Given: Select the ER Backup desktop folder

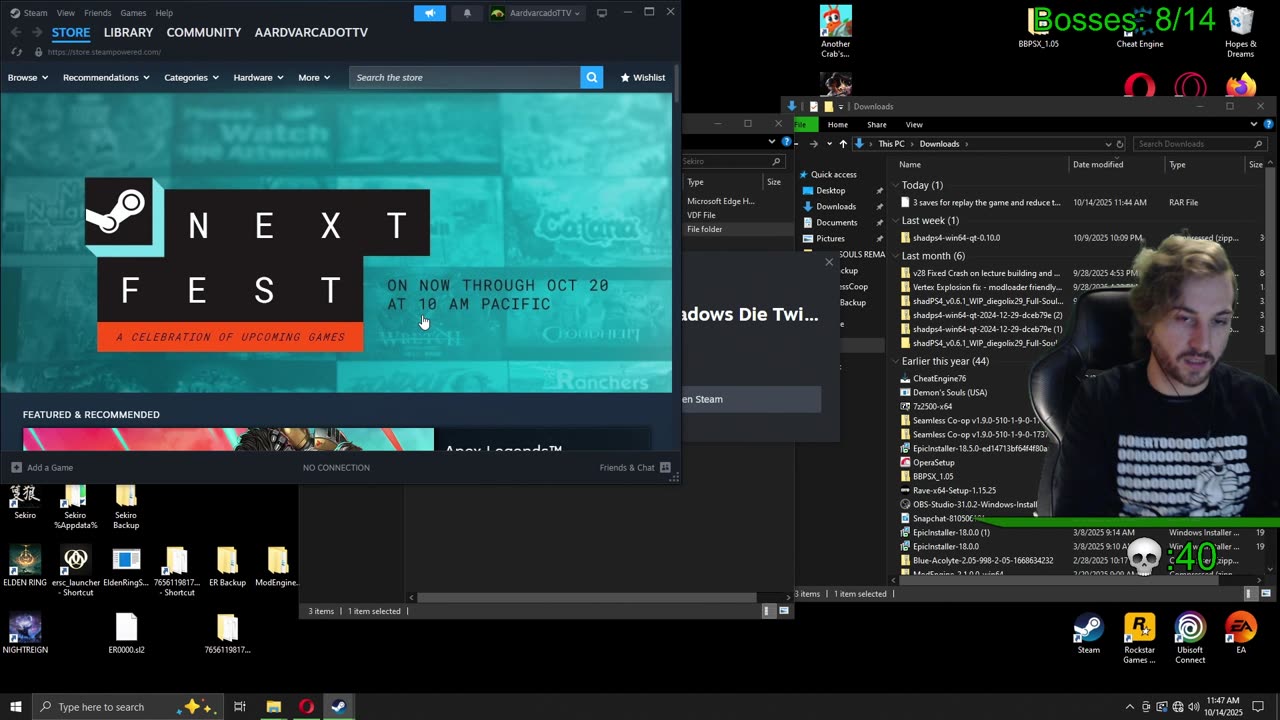Looking at the screenshot, I should 227,566.
